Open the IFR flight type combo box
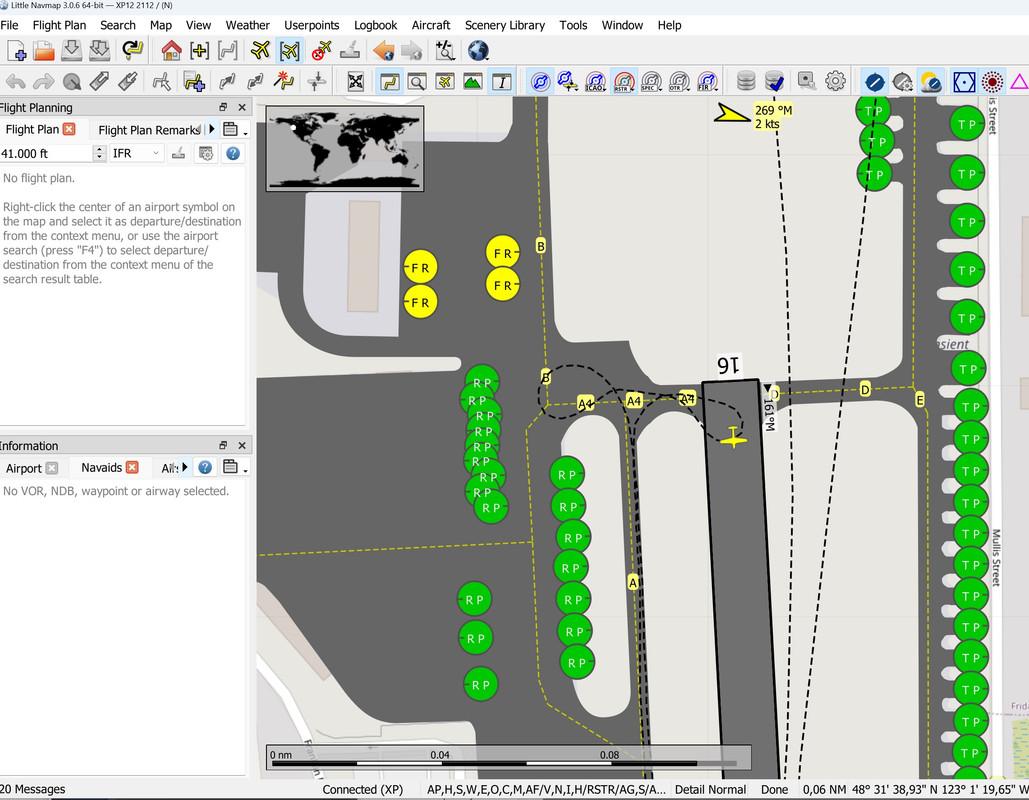This screenshot has width=1029, height=800. pyautogui.click(x=136, y=153)
